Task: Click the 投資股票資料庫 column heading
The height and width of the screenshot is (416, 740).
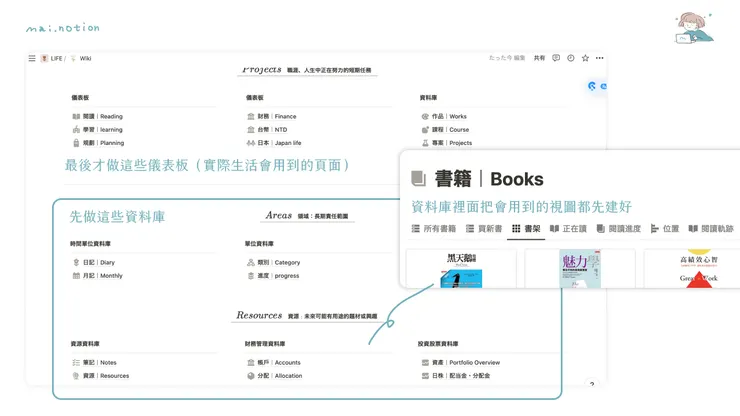Action: point(438,344)
